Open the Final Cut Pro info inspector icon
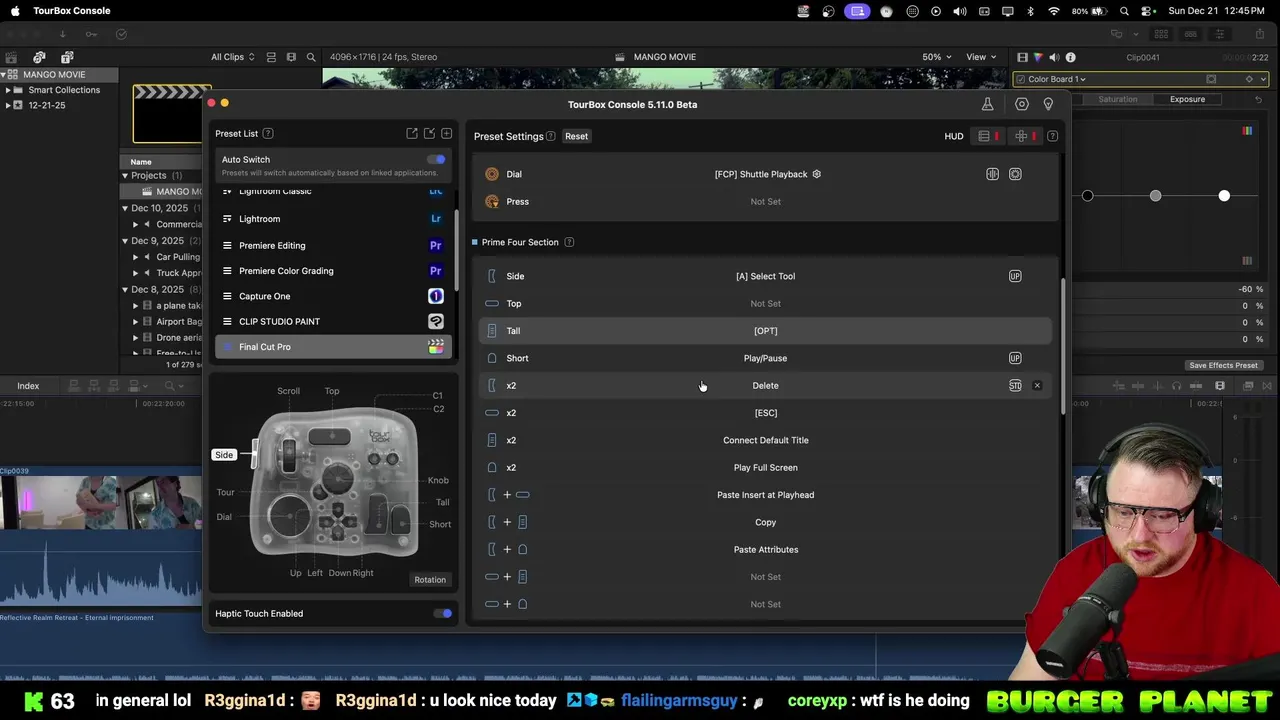1280x720 pixels. (x=1070, y=57)
